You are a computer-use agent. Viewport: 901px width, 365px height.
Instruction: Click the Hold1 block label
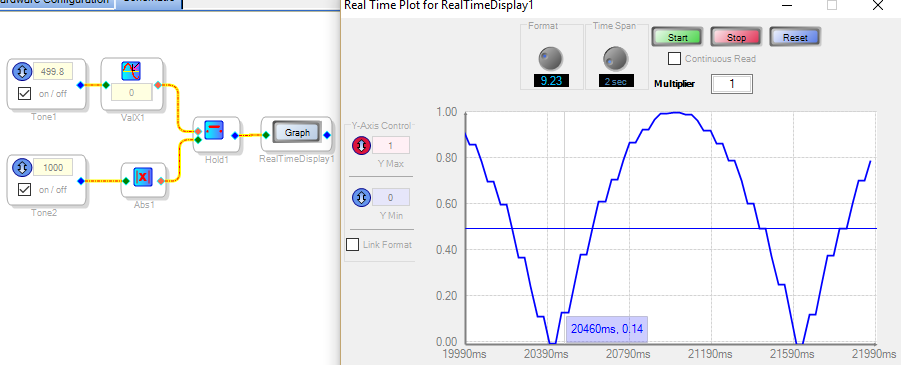click(217, 159)
